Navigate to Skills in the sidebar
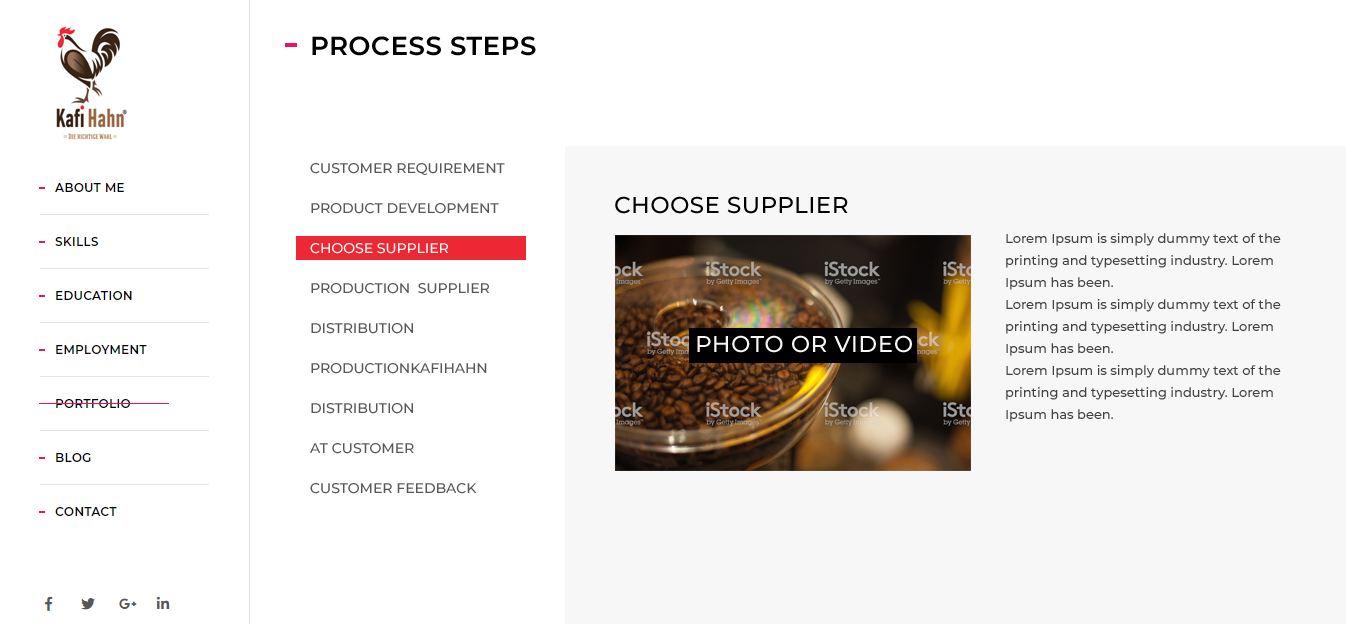Viewport: 1346px width, 624px height. pos(77,242)
